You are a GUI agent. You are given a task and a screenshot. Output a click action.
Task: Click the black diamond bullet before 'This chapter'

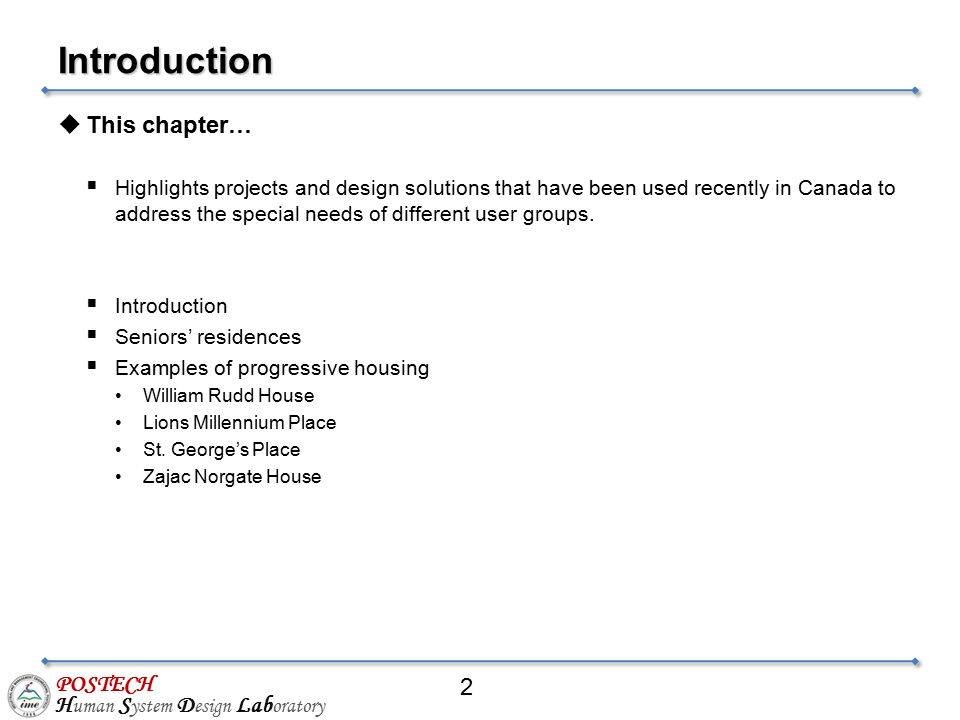[70, 124]
